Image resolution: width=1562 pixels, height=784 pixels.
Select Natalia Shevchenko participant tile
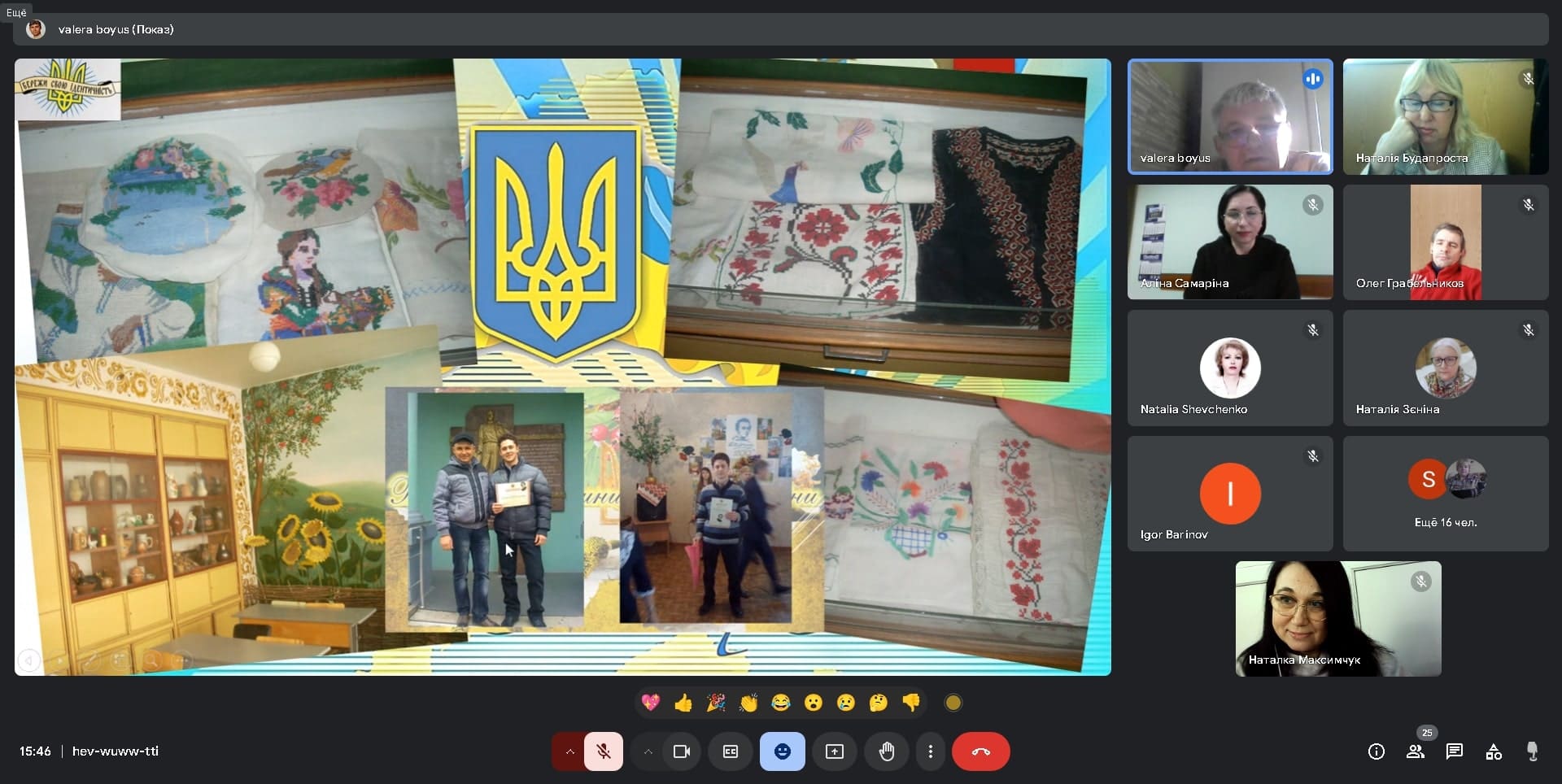pyautogui.click(x=1230, y=368)
